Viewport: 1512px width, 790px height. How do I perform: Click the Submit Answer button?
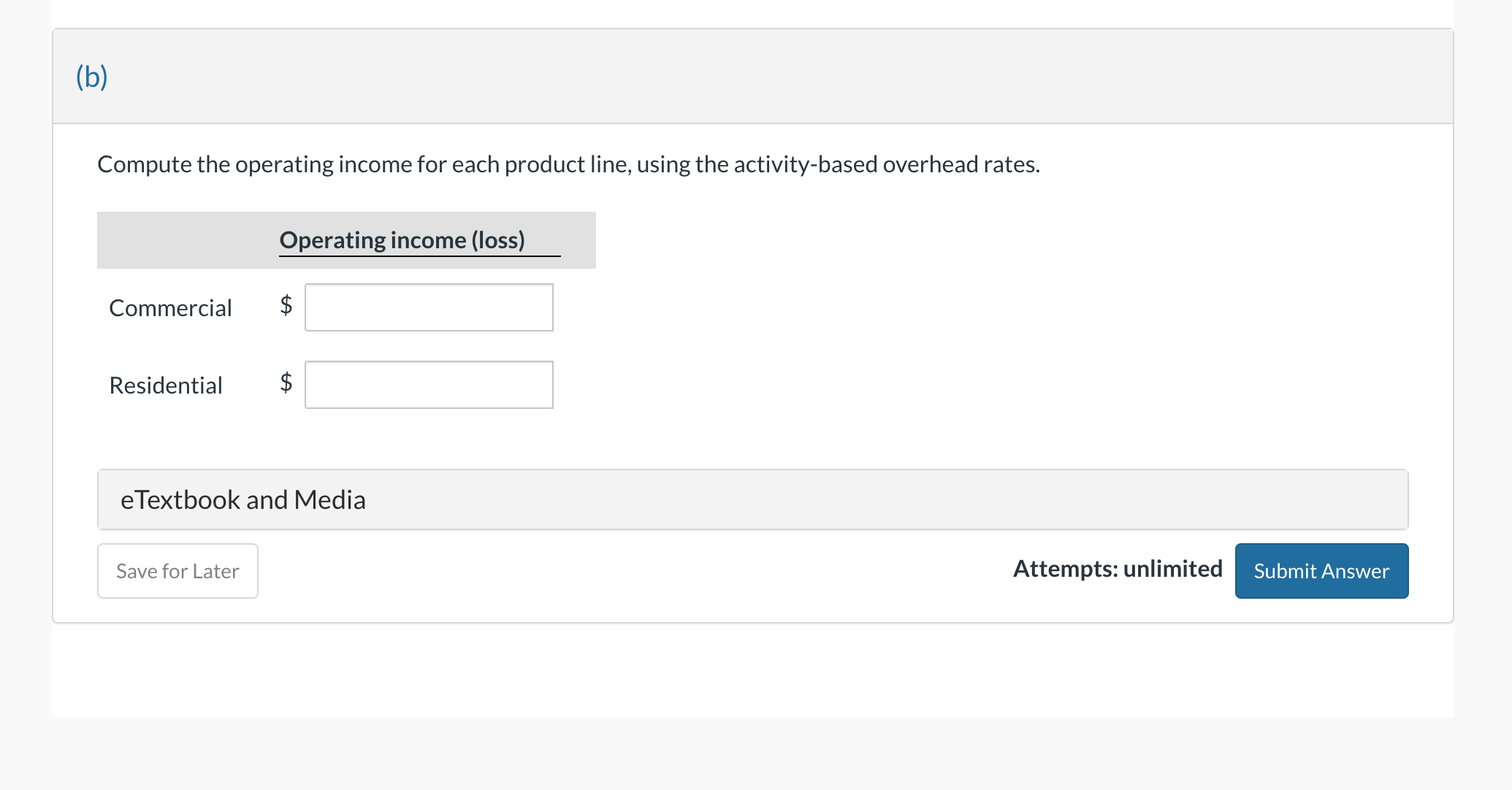coord(1321,571)
